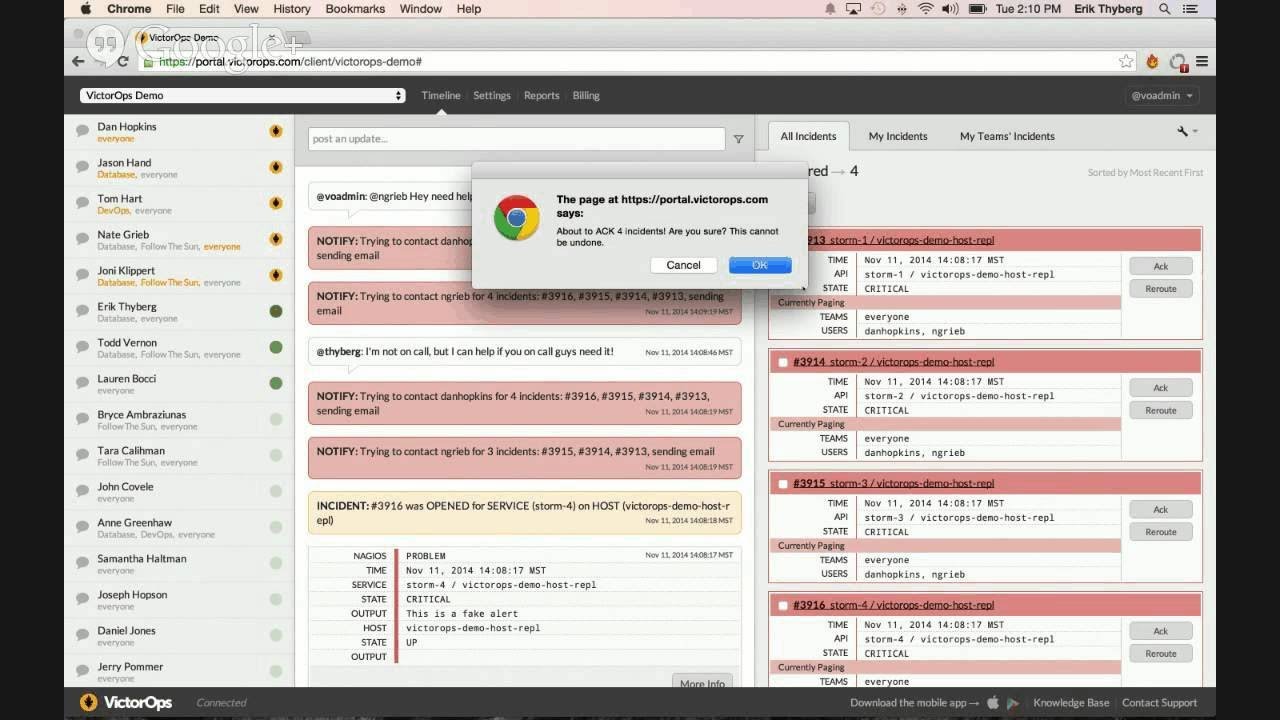Open chat bubble next to Nate Grieb
The image size is (1280, 720).
pyautogui.click(x=83, y=239)
